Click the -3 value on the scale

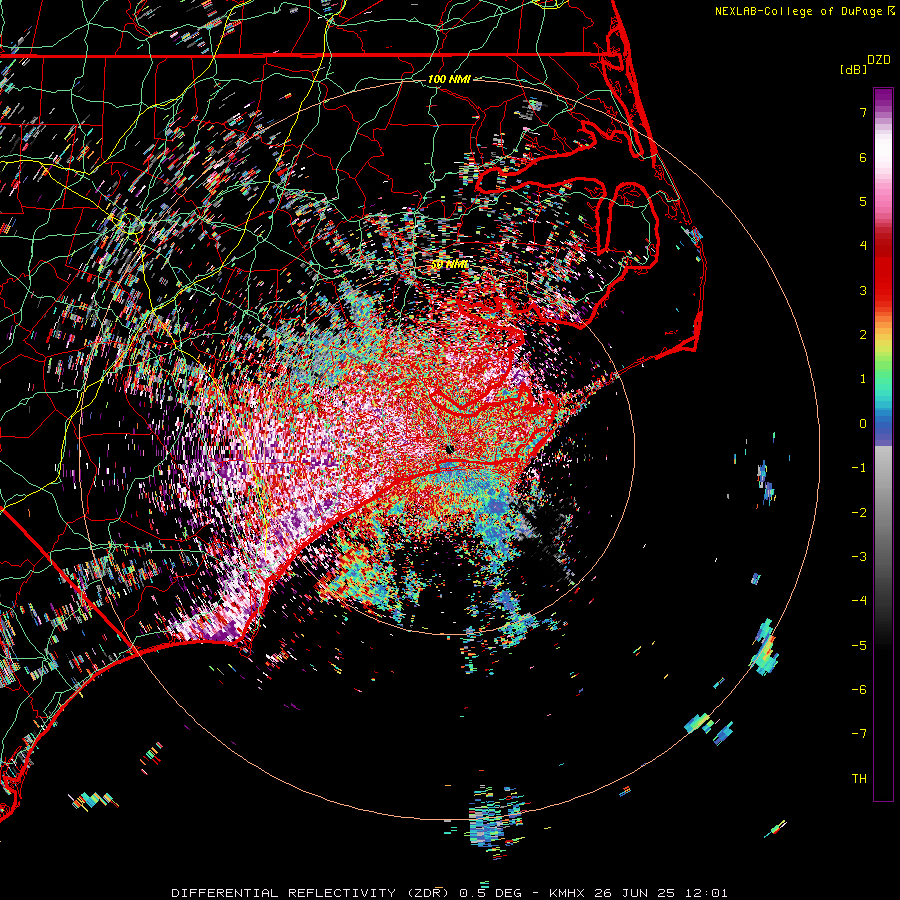click(x=859, y=557)
